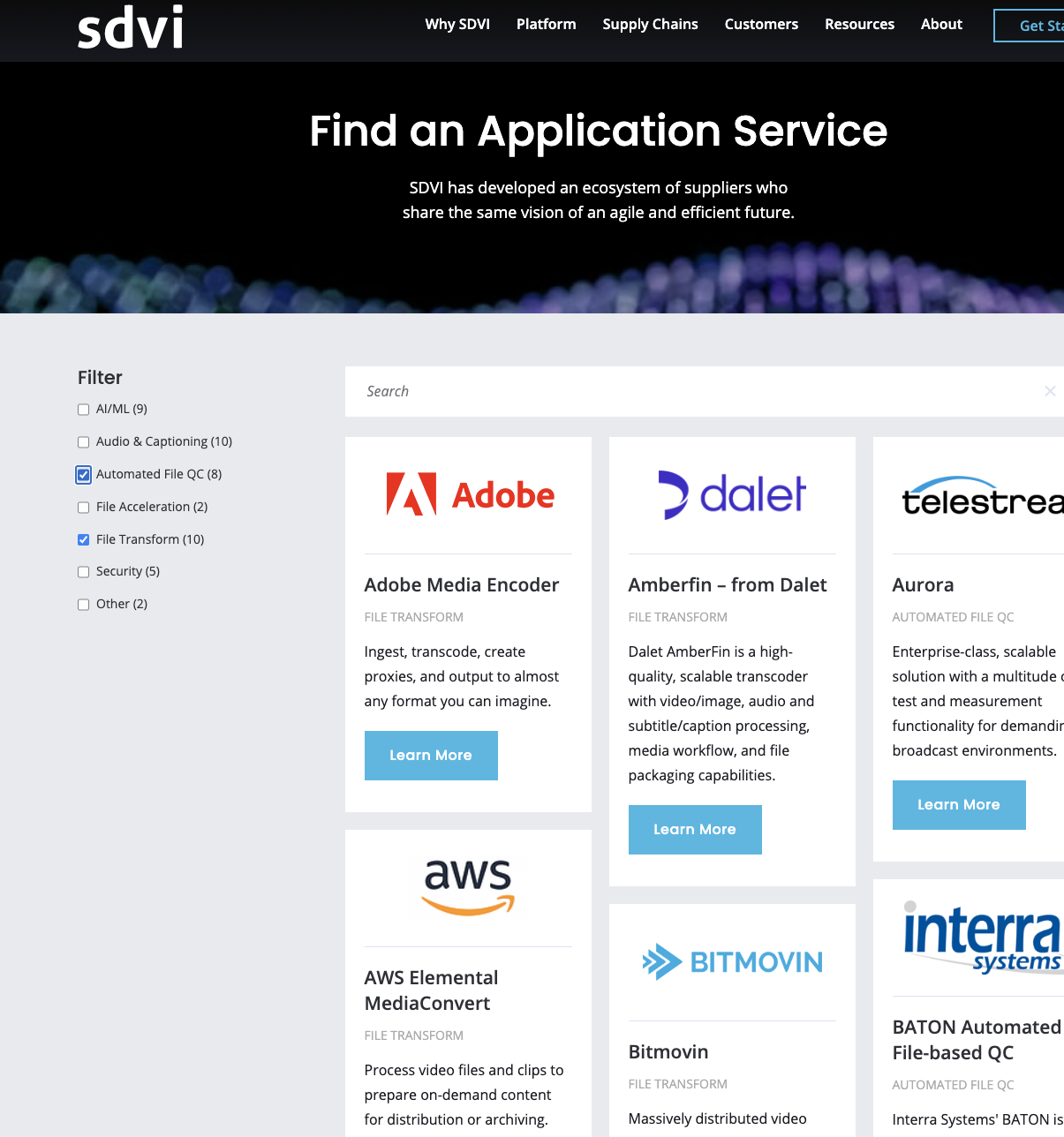Click the dalet logo image
The height and width of the screenshot is (1137, 1064).
(x=732, y=495)
